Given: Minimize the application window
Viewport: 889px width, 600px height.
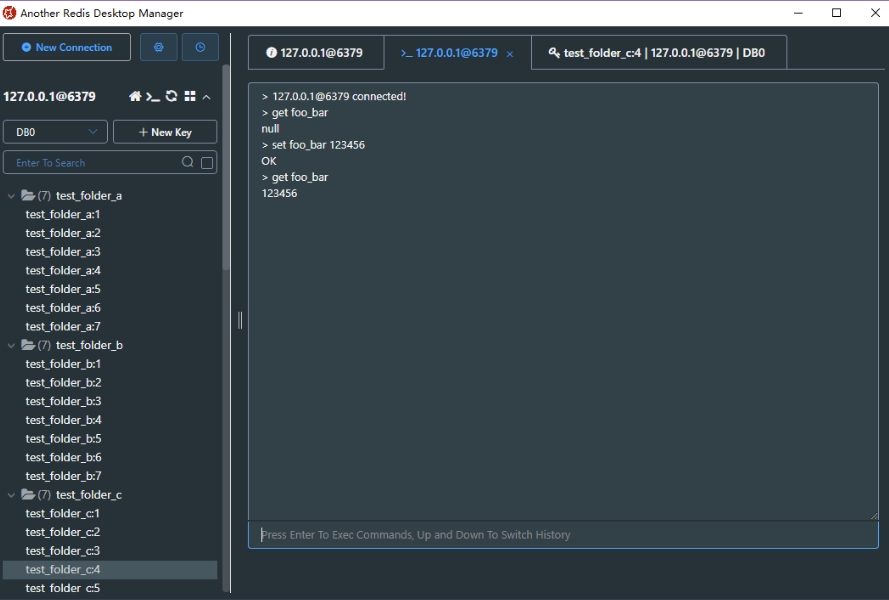Looking at the screenshot, I should point(798,12).
